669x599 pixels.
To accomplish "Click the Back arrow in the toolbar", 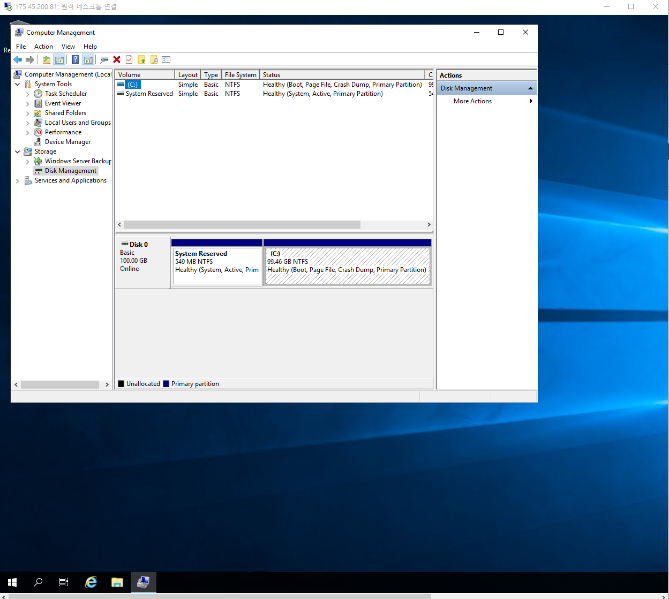I will pos(17,60).
